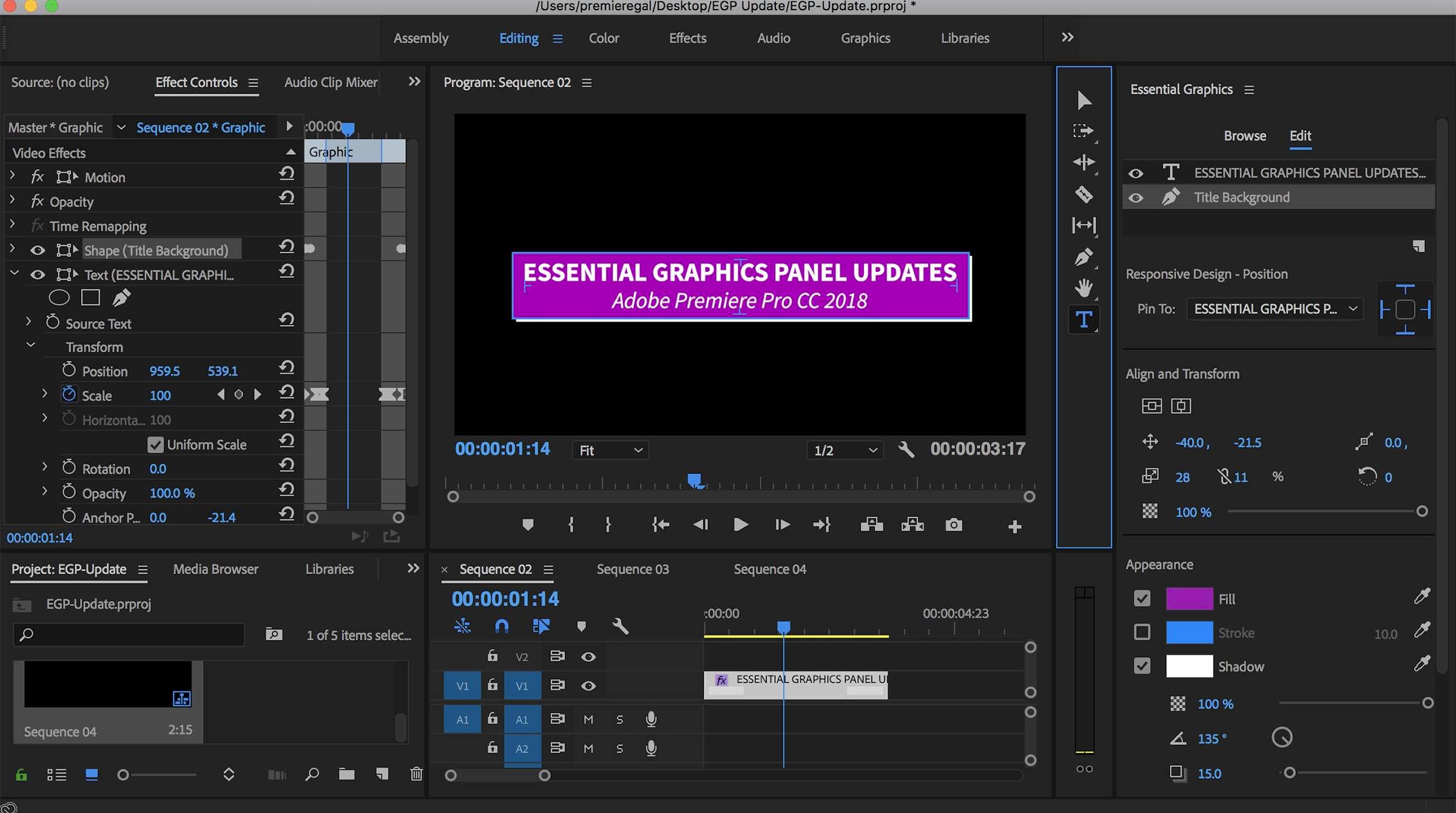1456x813 pixels.
Task: Click the Sequence 04 thumbnail
Action: [108, 684]
